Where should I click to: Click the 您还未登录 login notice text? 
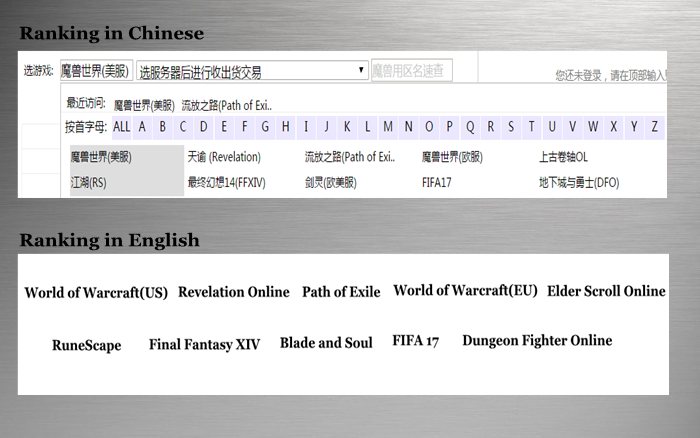[611, 75]
